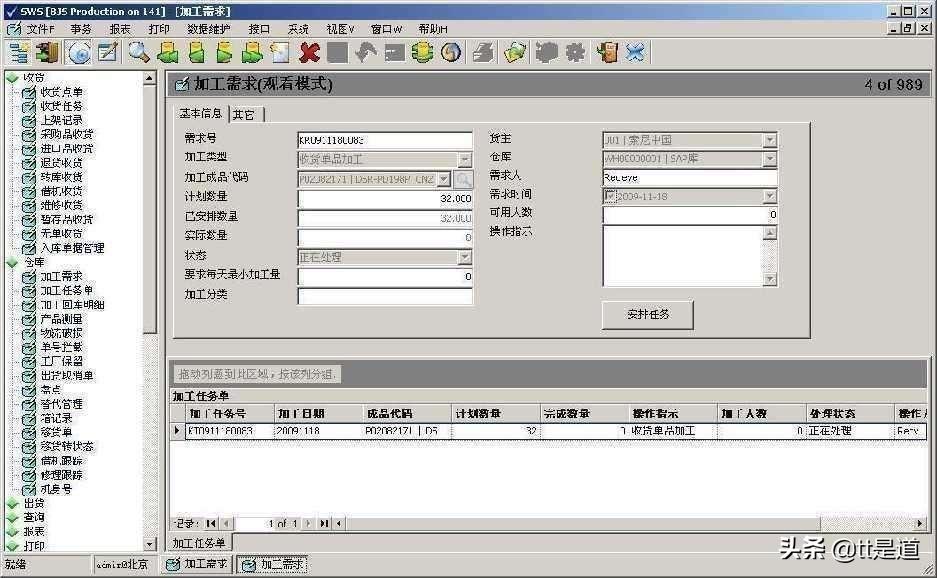Open 加工任务单 in the tree
This screenshot has height=578, width=937.
[x=66, y=290]
